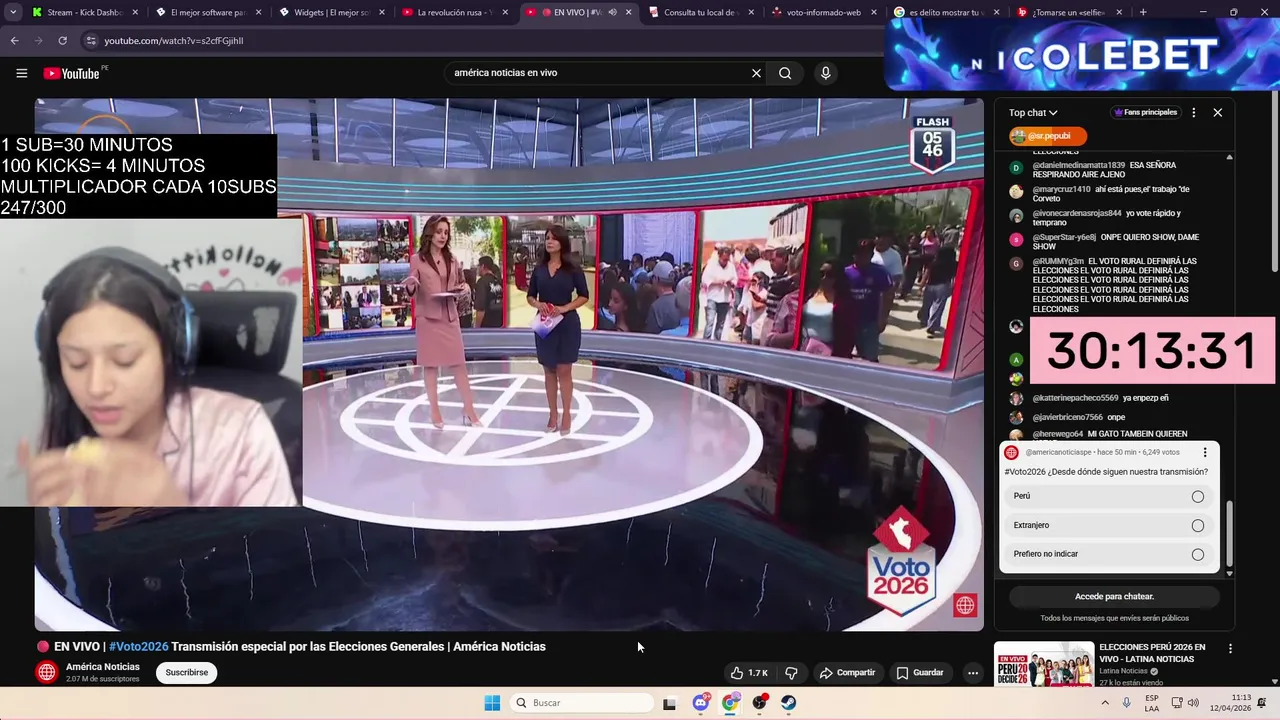Close the La revolución rusa tab

click(x=505, y=12)
